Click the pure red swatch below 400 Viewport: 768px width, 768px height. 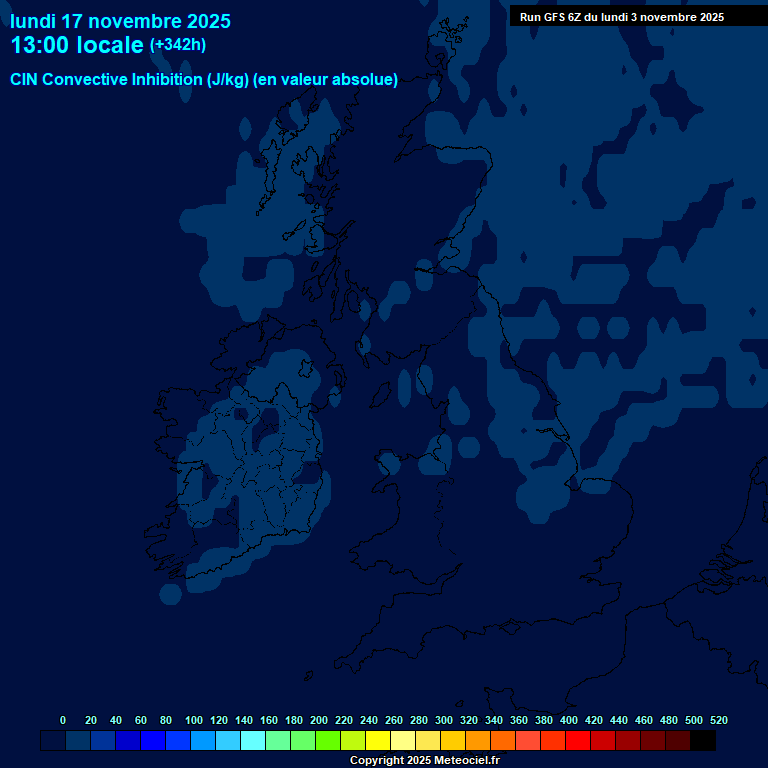click(578, 741)
